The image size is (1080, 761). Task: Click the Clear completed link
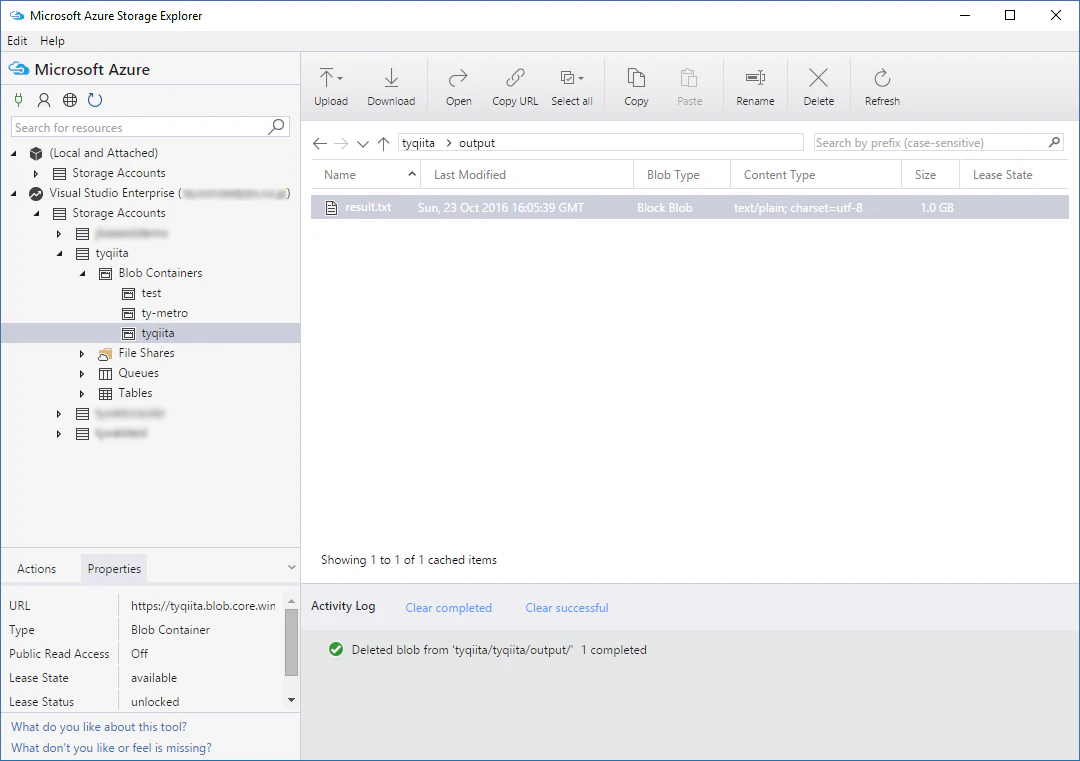coord(448,607)
